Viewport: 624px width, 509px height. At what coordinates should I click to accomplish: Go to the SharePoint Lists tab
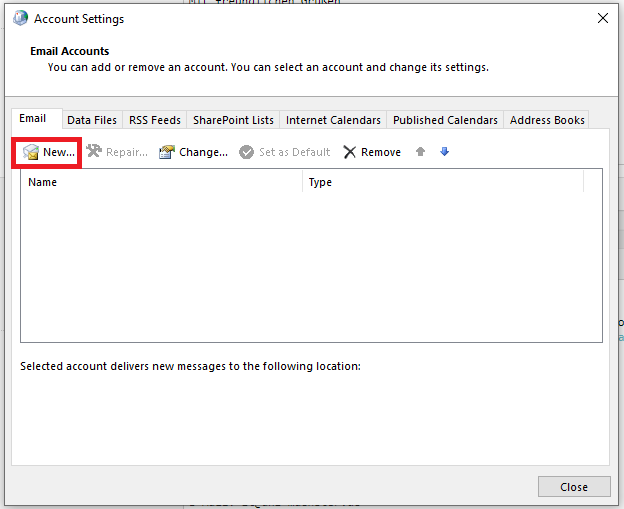pos(233,120)
